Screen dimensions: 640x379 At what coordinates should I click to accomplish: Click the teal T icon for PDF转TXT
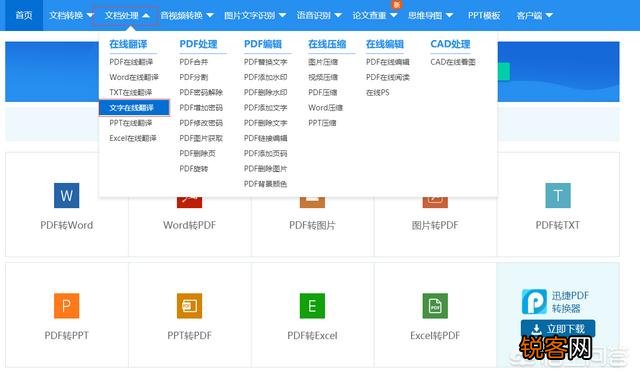558,195
